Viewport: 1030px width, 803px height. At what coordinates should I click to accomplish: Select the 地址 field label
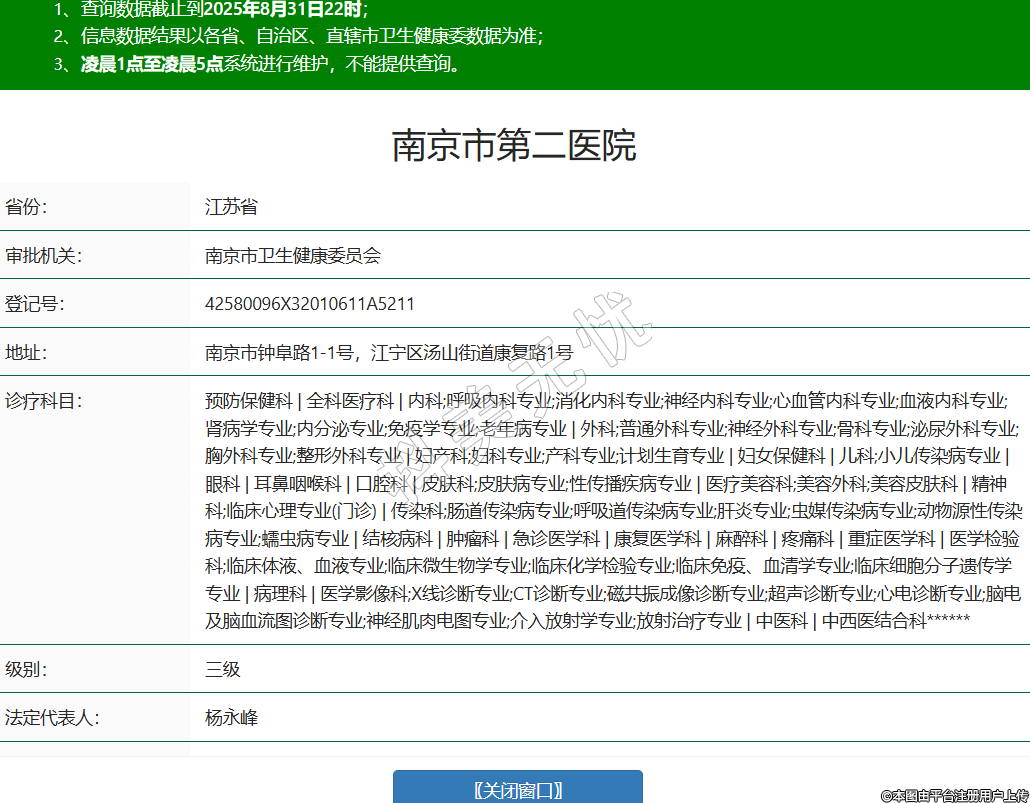pyautogui.click(x=27, y=352)
